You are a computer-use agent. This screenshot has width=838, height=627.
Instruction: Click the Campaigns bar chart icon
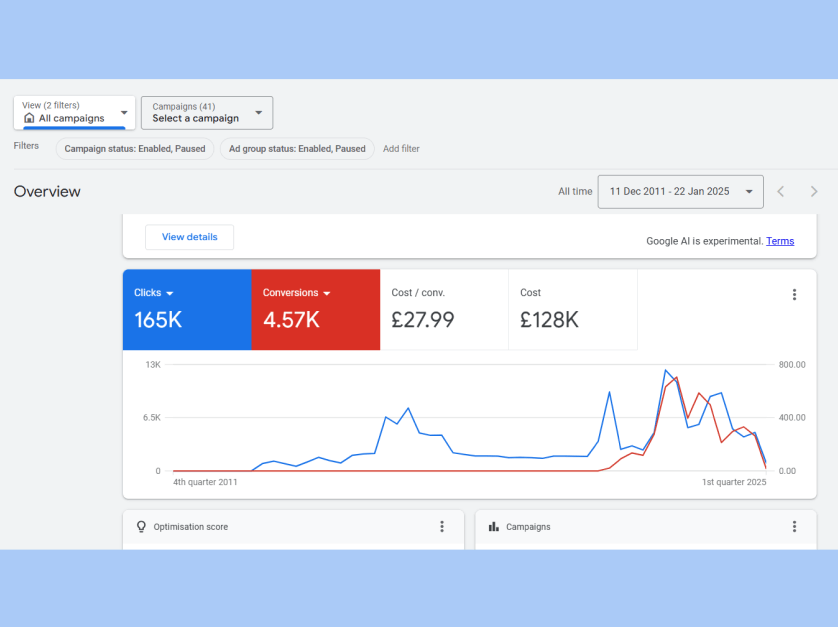pos(493,526)
